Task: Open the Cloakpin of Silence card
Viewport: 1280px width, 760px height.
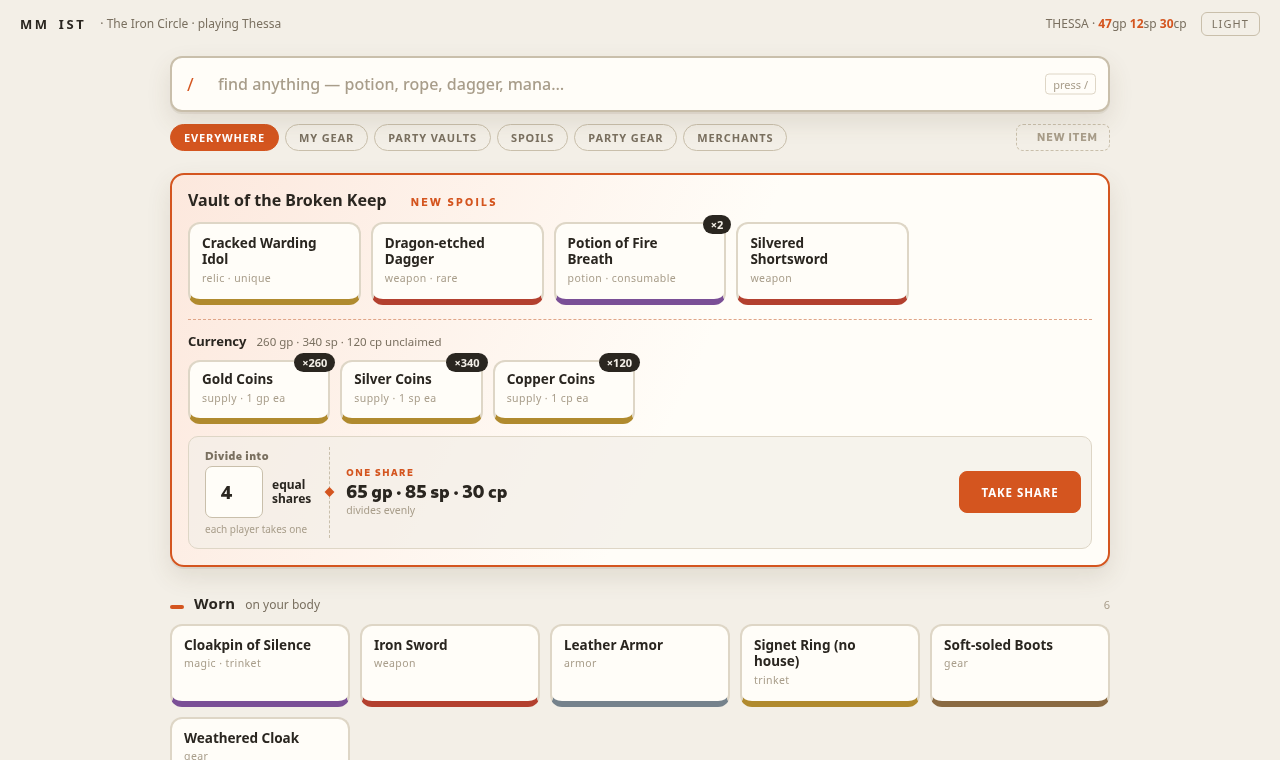Action: click(260, 665)
